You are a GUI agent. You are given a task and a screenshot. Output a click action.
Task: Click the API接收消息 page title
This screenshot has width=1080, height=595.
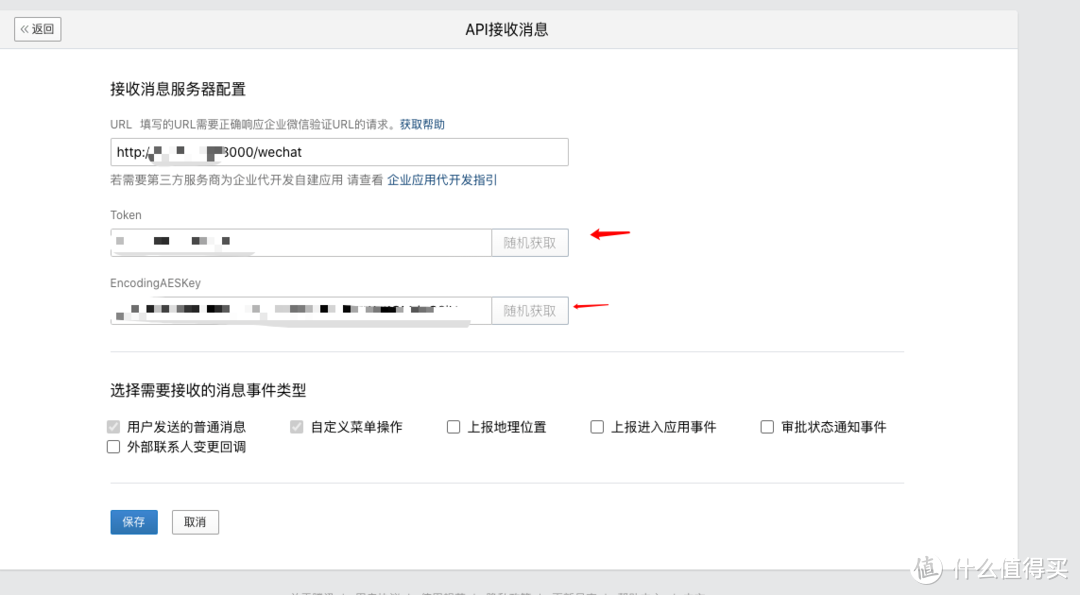506,29
